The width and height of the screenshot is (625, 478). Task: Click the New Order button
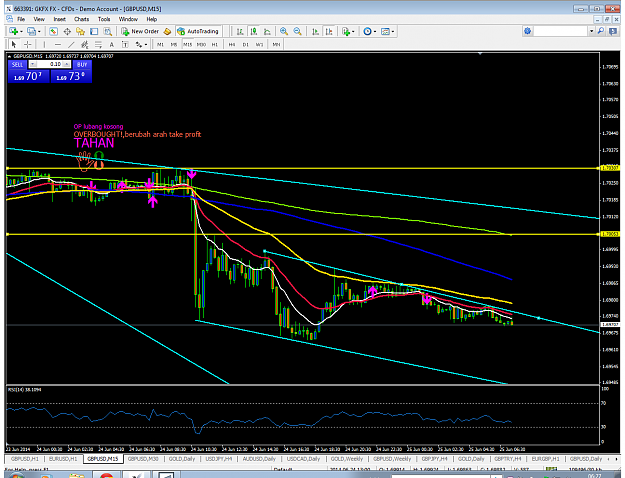(140, 31)
